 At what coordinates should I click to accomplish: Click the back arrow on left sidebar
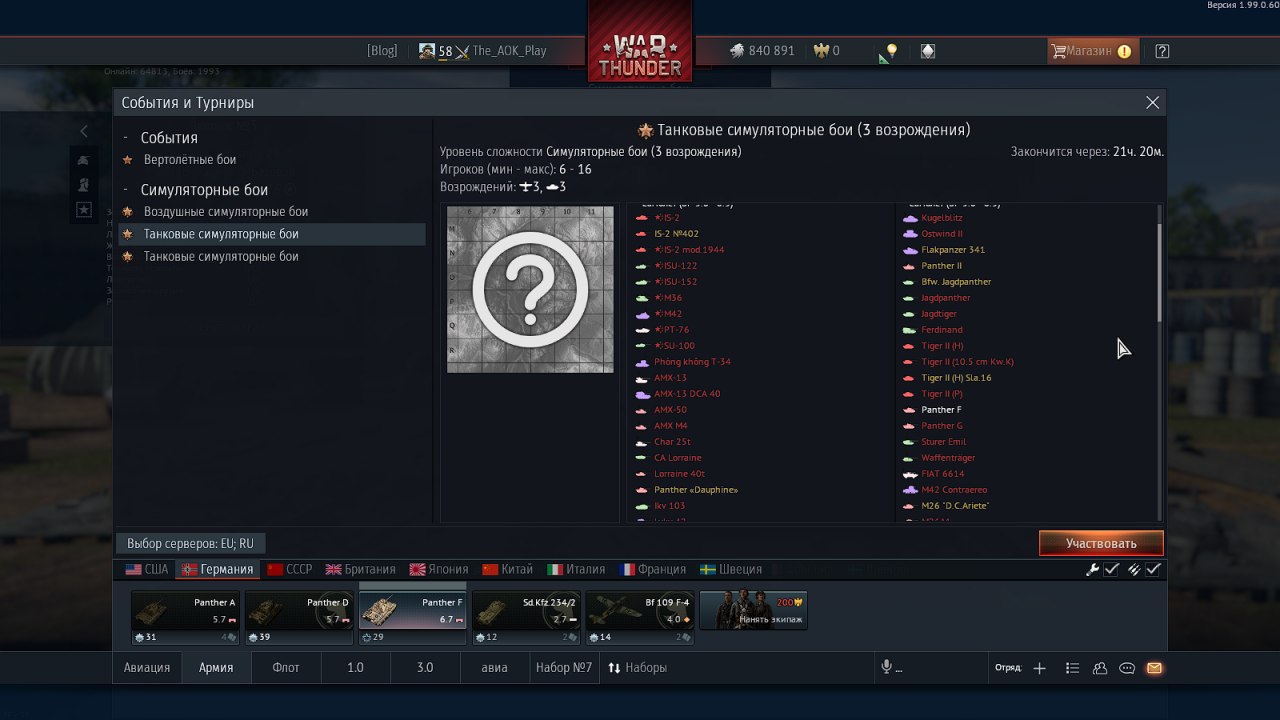(x=84, y=131)
